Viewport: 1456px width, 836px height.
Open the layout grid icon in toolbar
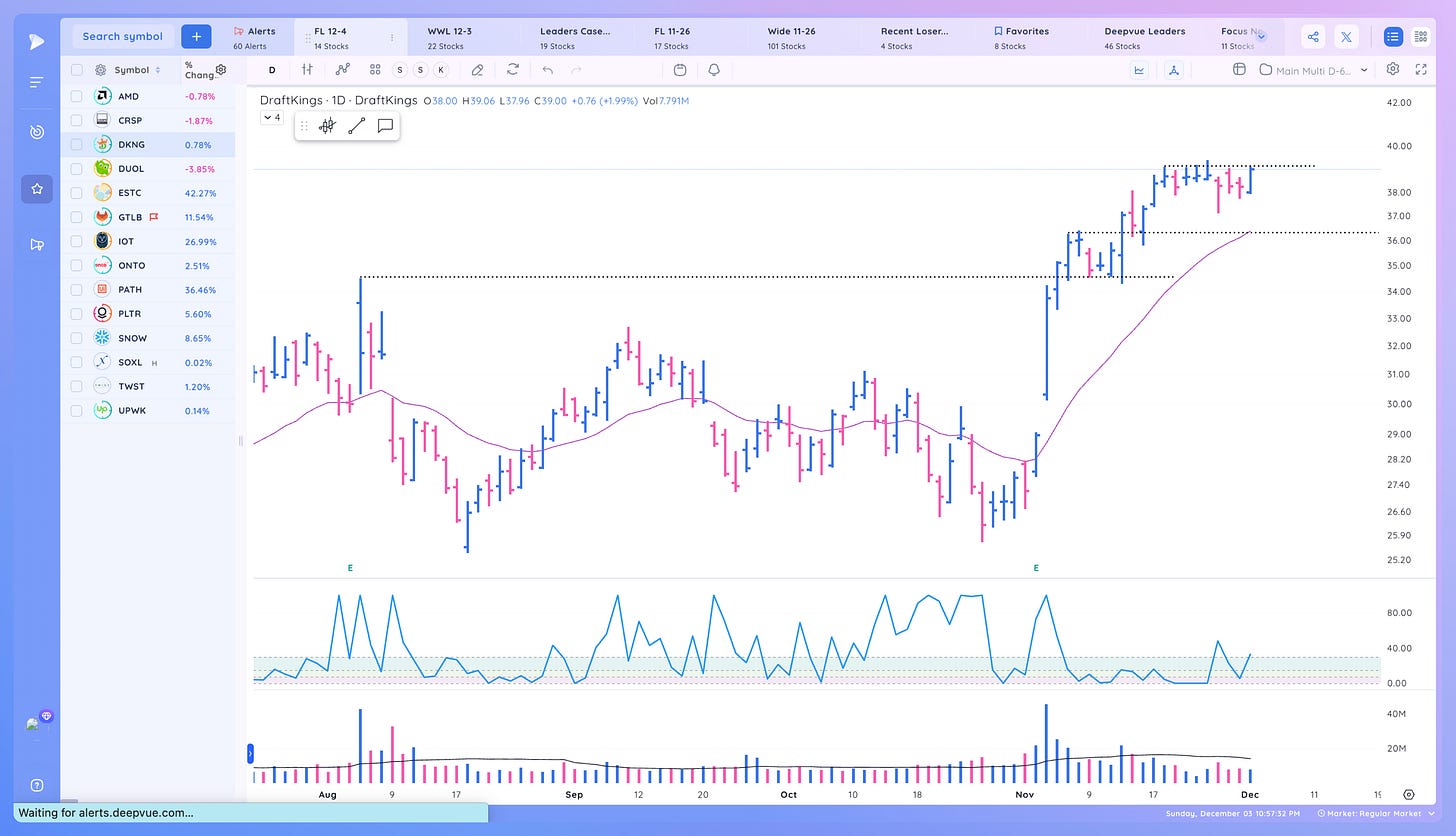[x=374, y=70]
